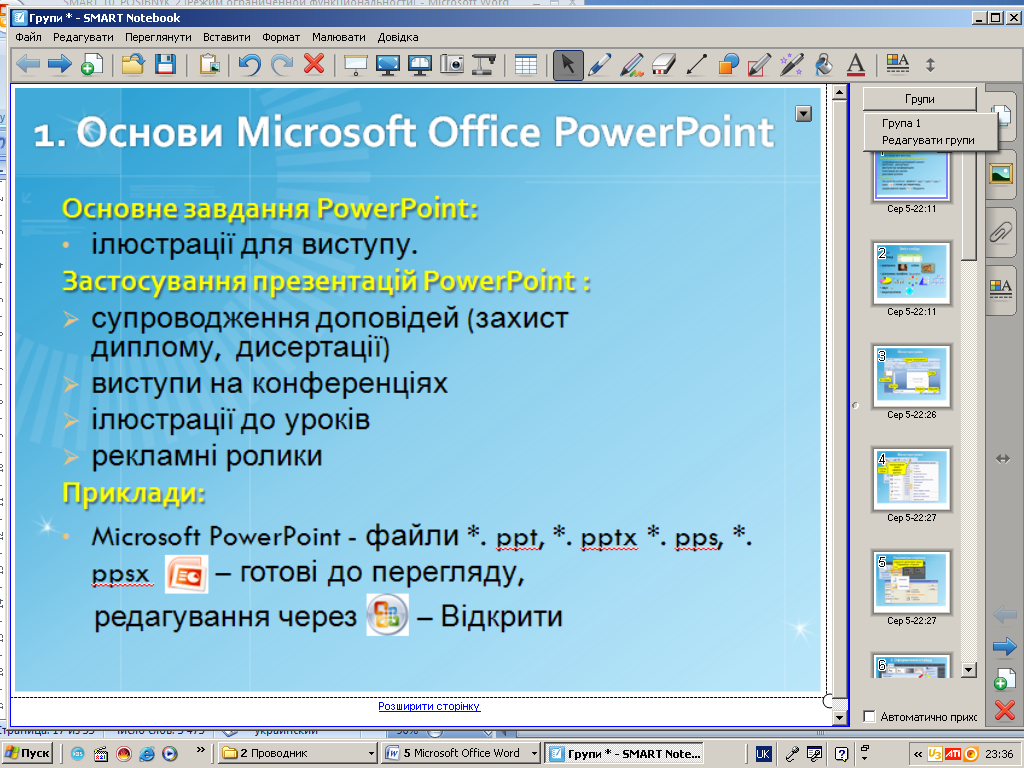
Task: Open the Групи dropdown button
Action: tap(920, 99)
